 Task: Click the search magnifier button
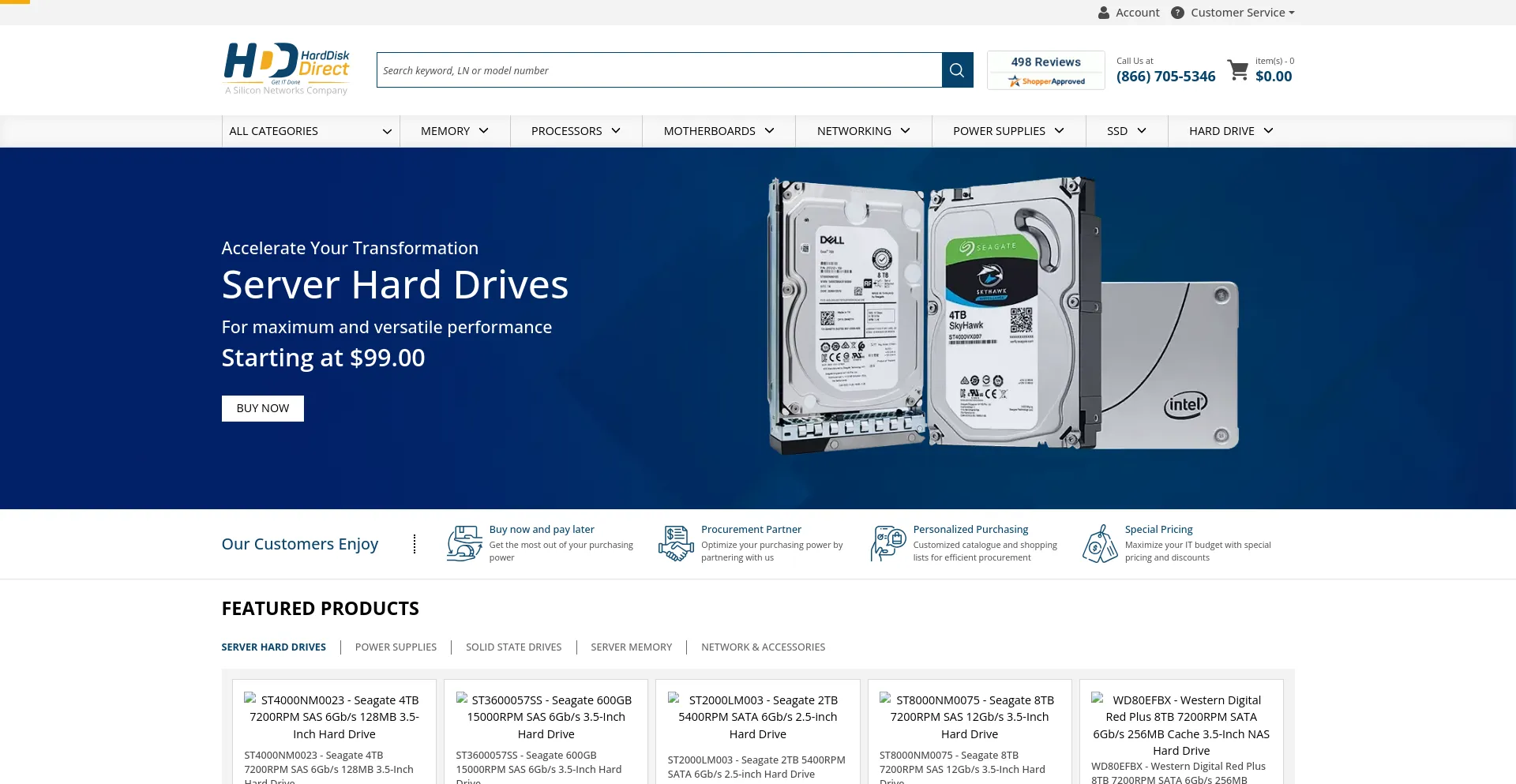[x=957, y=70]
